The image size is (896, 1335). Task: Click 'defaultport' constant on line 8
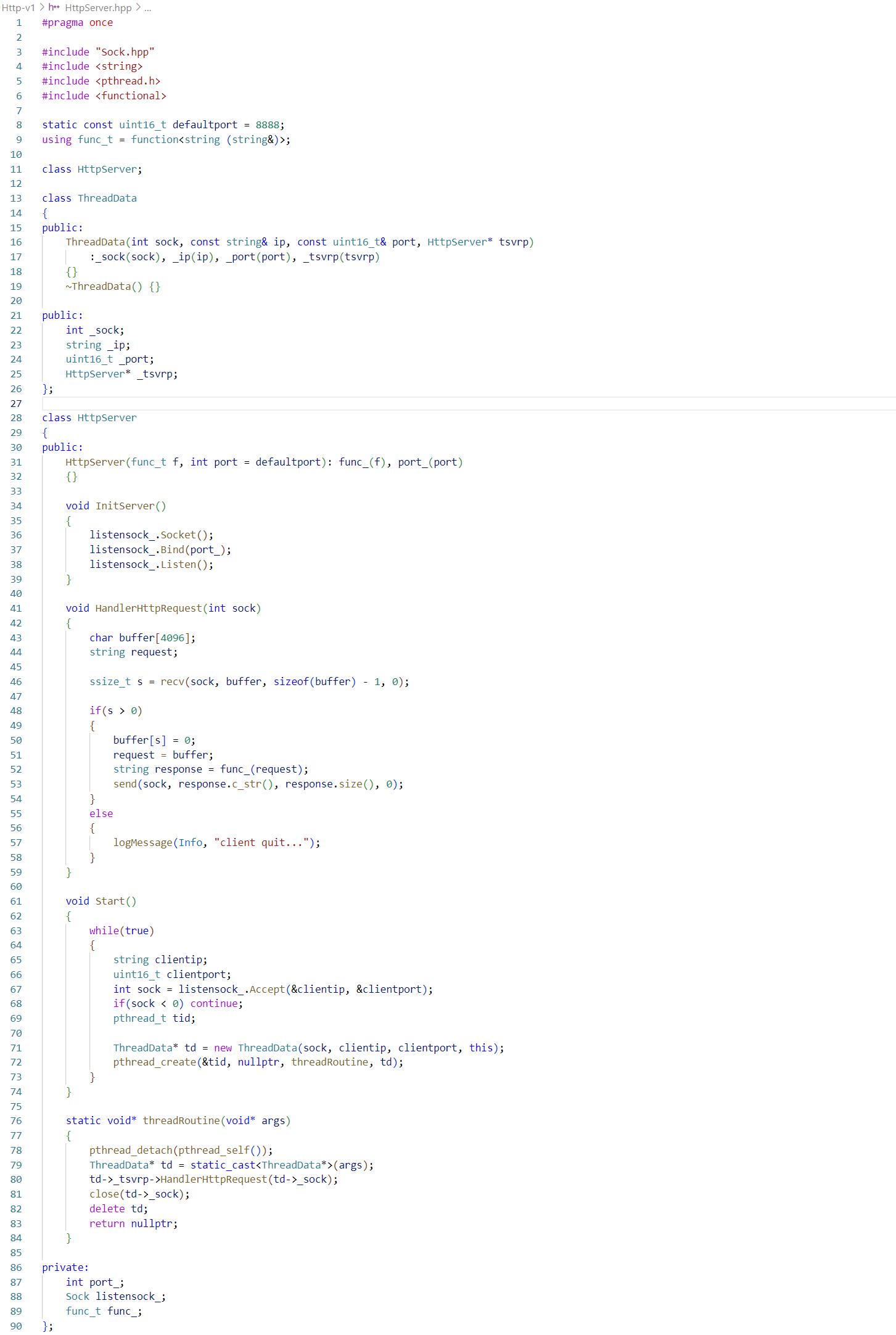(x=205, y=125)
